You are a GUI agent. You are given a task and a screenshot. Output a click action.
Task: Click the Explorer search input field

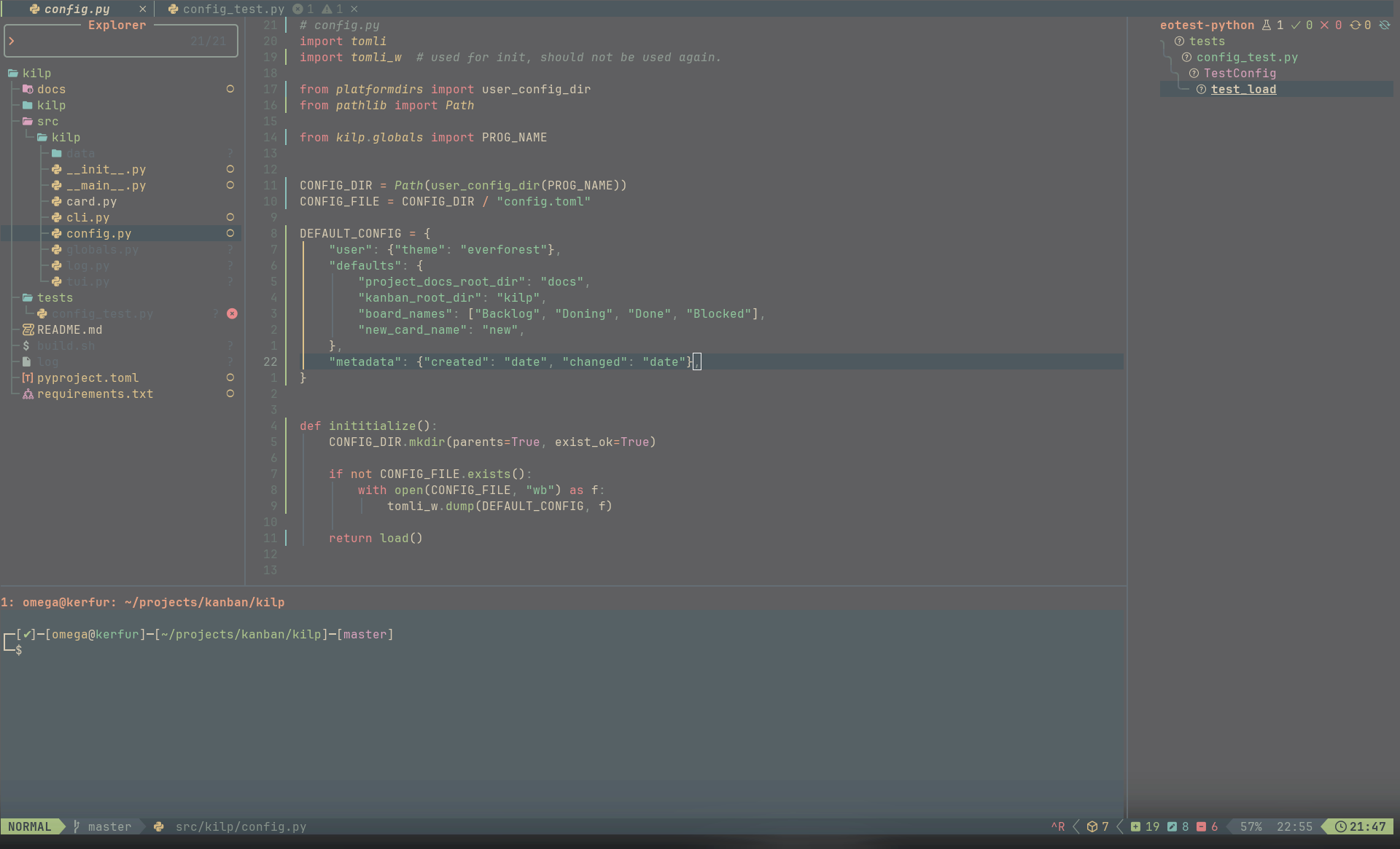pyautogui.click(x=102, y=42)
